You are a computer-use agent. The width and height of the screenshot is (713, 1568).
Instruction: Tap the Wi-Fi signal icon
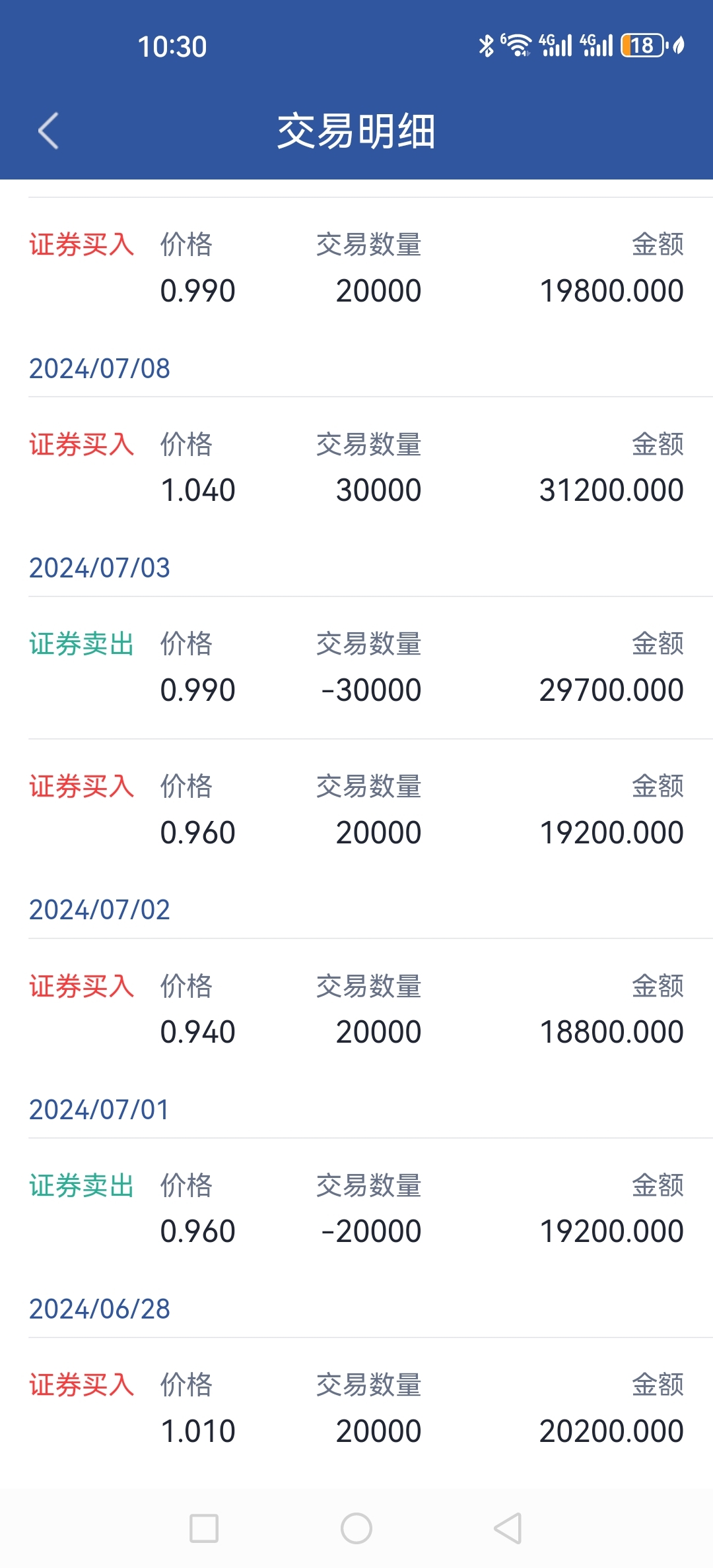(x=517, y=46)
